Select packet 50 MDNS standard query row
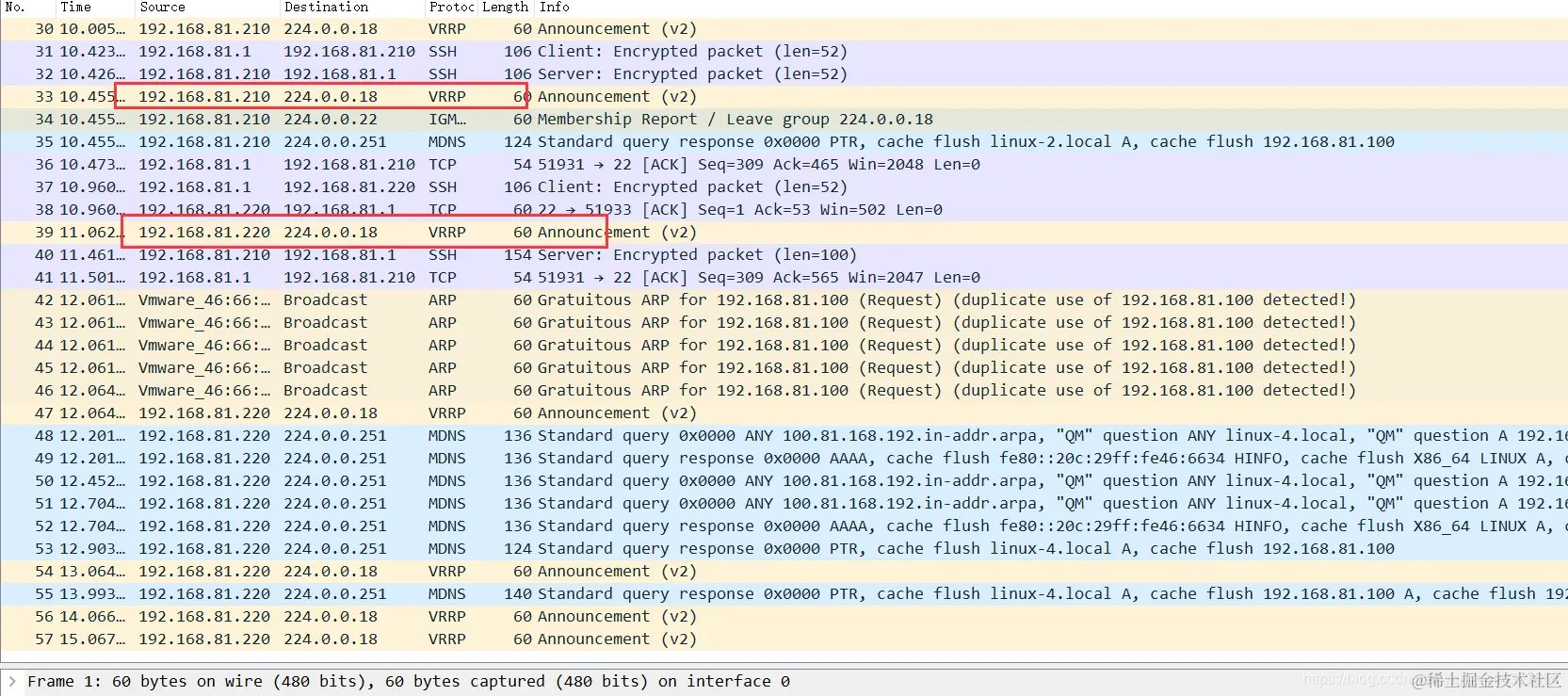The height and width of the screenshot is (696, 1568). (784, 481)
